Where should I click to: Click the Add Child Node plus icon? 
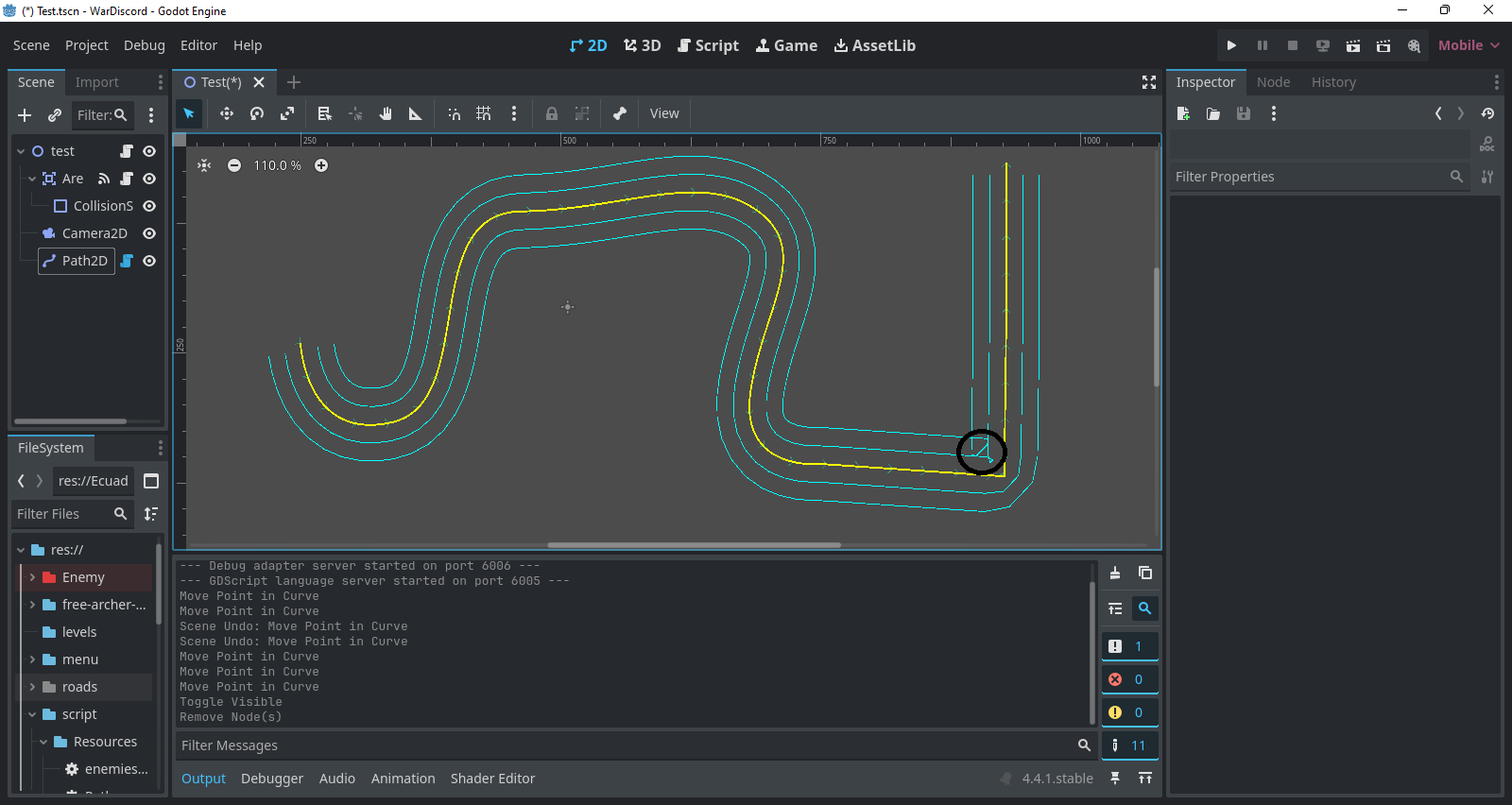pyautogui.click(x=25, y=115)
